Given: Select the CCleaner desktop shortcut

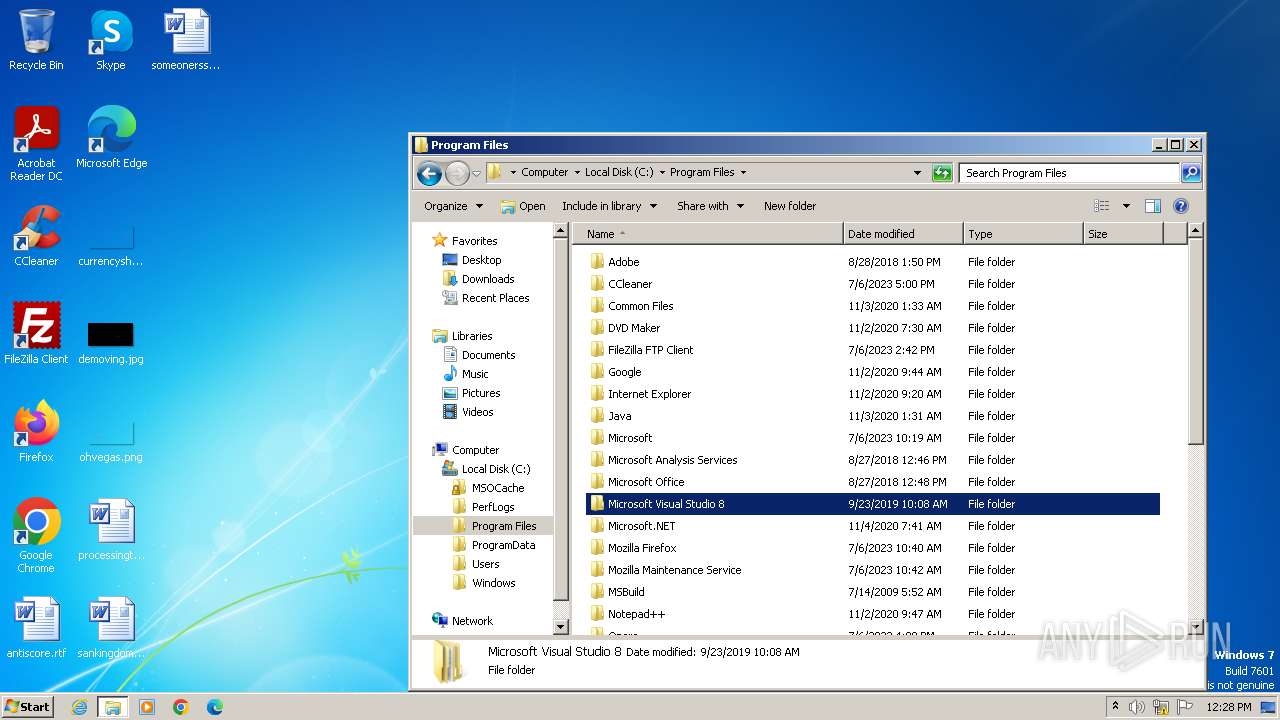Looking at the screenshot, I should pyautogui.click(x=36, y=236).
